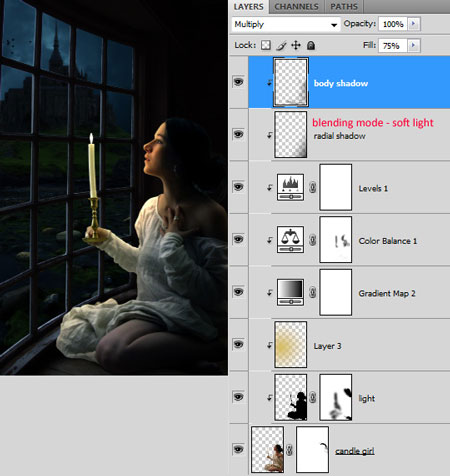Hide the radial shadow layer
Viewport: 450px width, 476px height.
(x=238, y=134)
